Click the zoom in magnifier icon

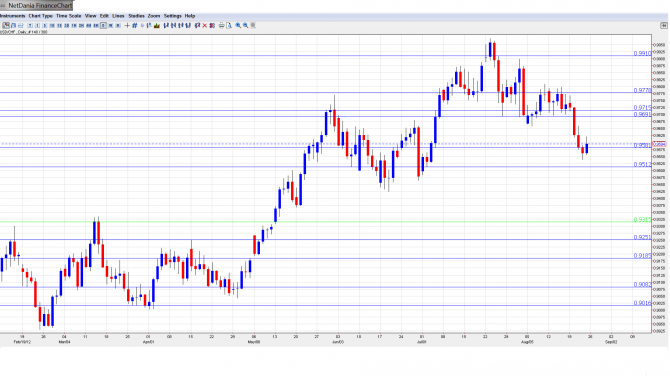coord(238,26)
